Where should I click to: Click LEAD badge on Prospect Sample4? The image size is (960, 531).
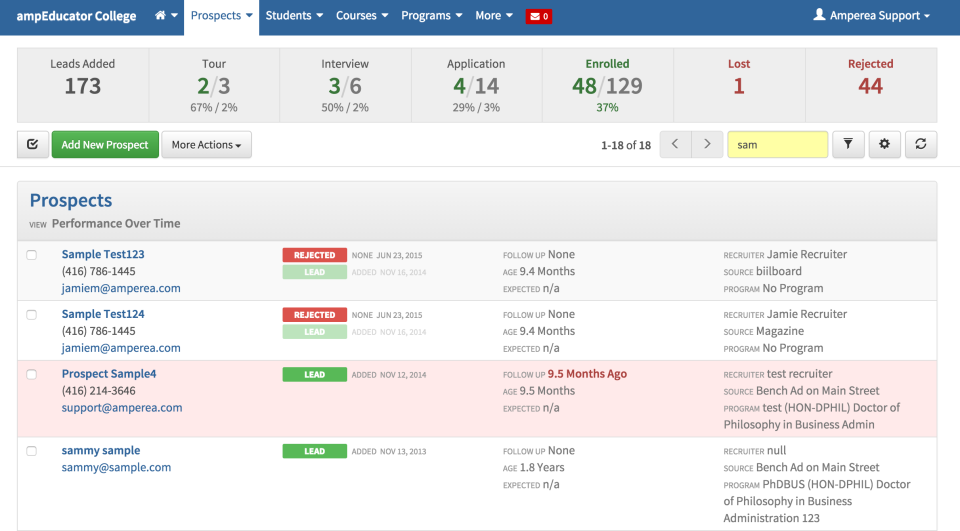[x=315, y=374]
